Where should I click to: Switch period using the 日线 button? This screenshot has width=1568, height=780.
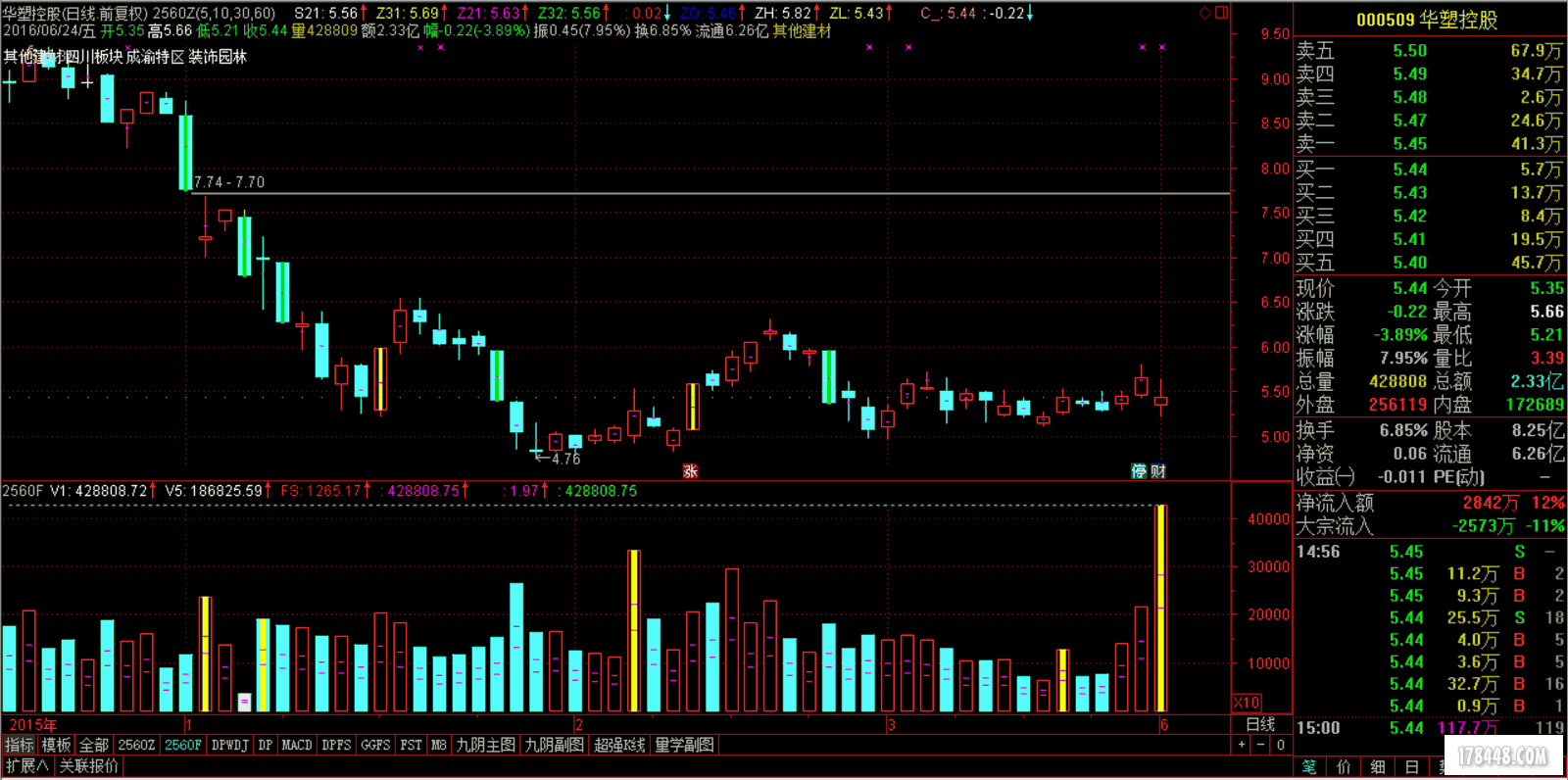pyautogui.click(x=1260, y=725)
